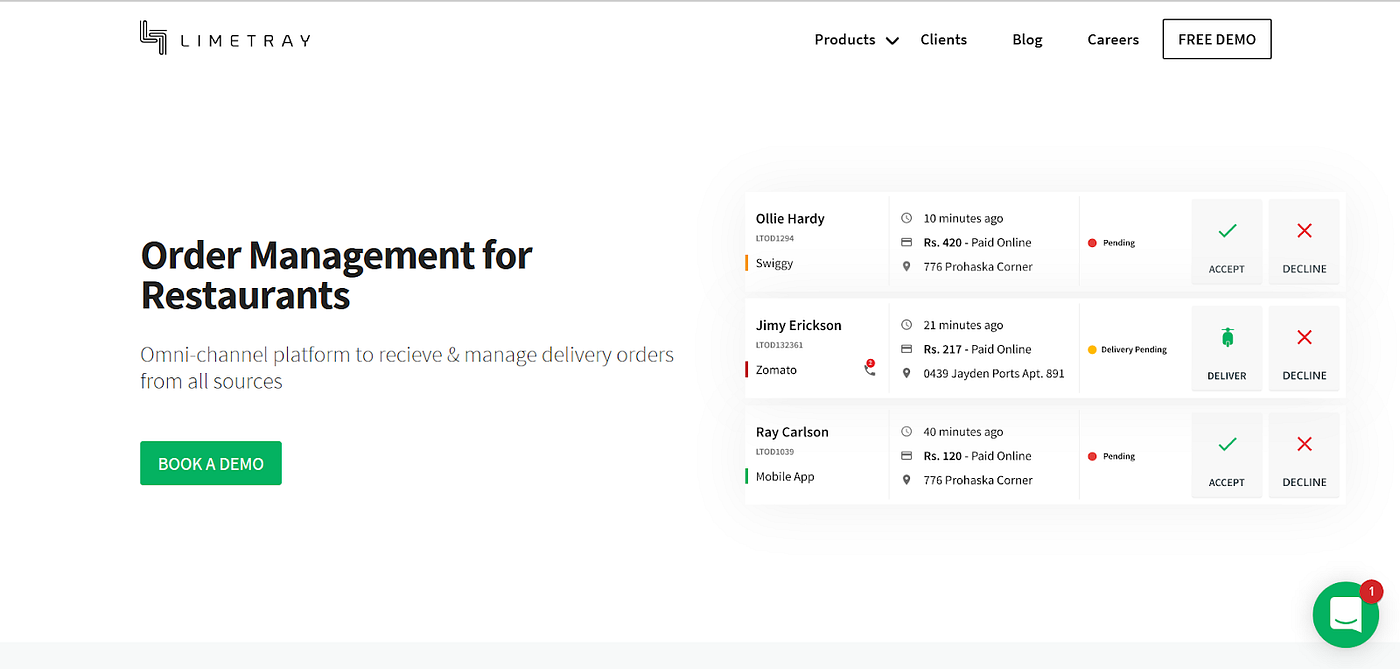Screen dimensions: 1400x669
Task: Select customer name Jimy Erickson
Action: click(x=799, y=325)
